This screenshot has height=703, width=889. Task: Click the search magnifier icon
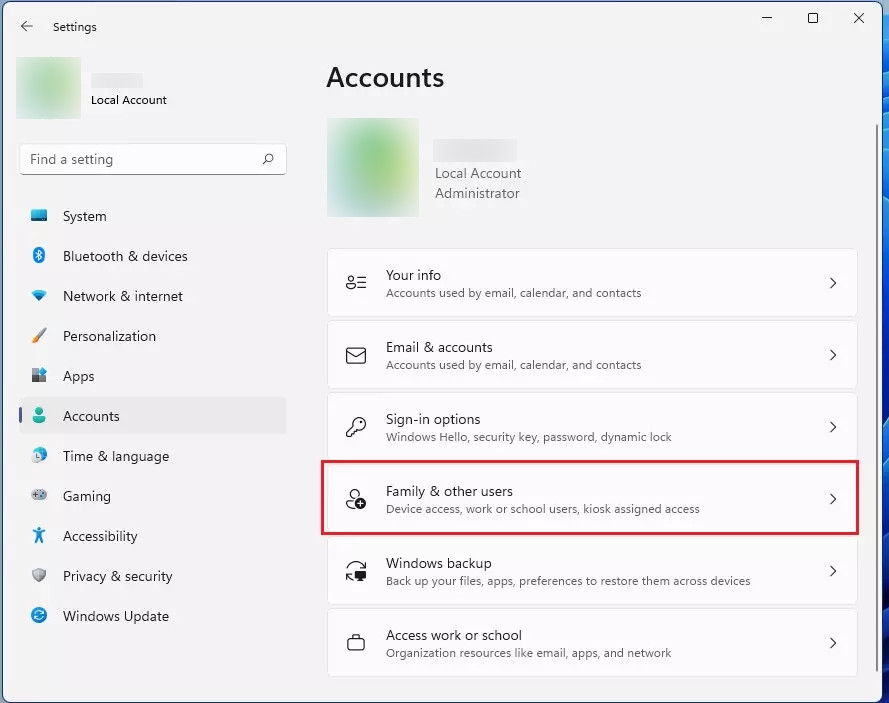pos(268,159)
